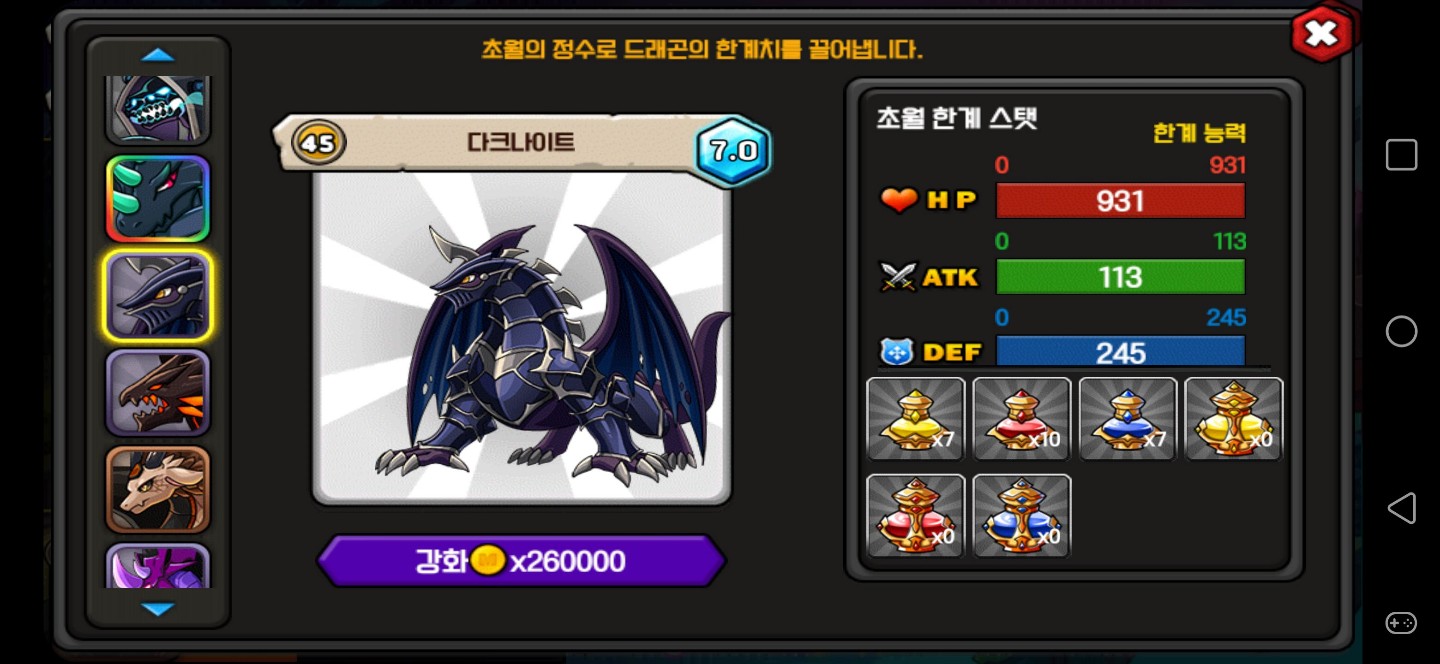Image resolution: width=1440 pixels, height=664 pixels.
Task: Choose the green-horned rainbow-framed dragon
Action: (158, 198)
